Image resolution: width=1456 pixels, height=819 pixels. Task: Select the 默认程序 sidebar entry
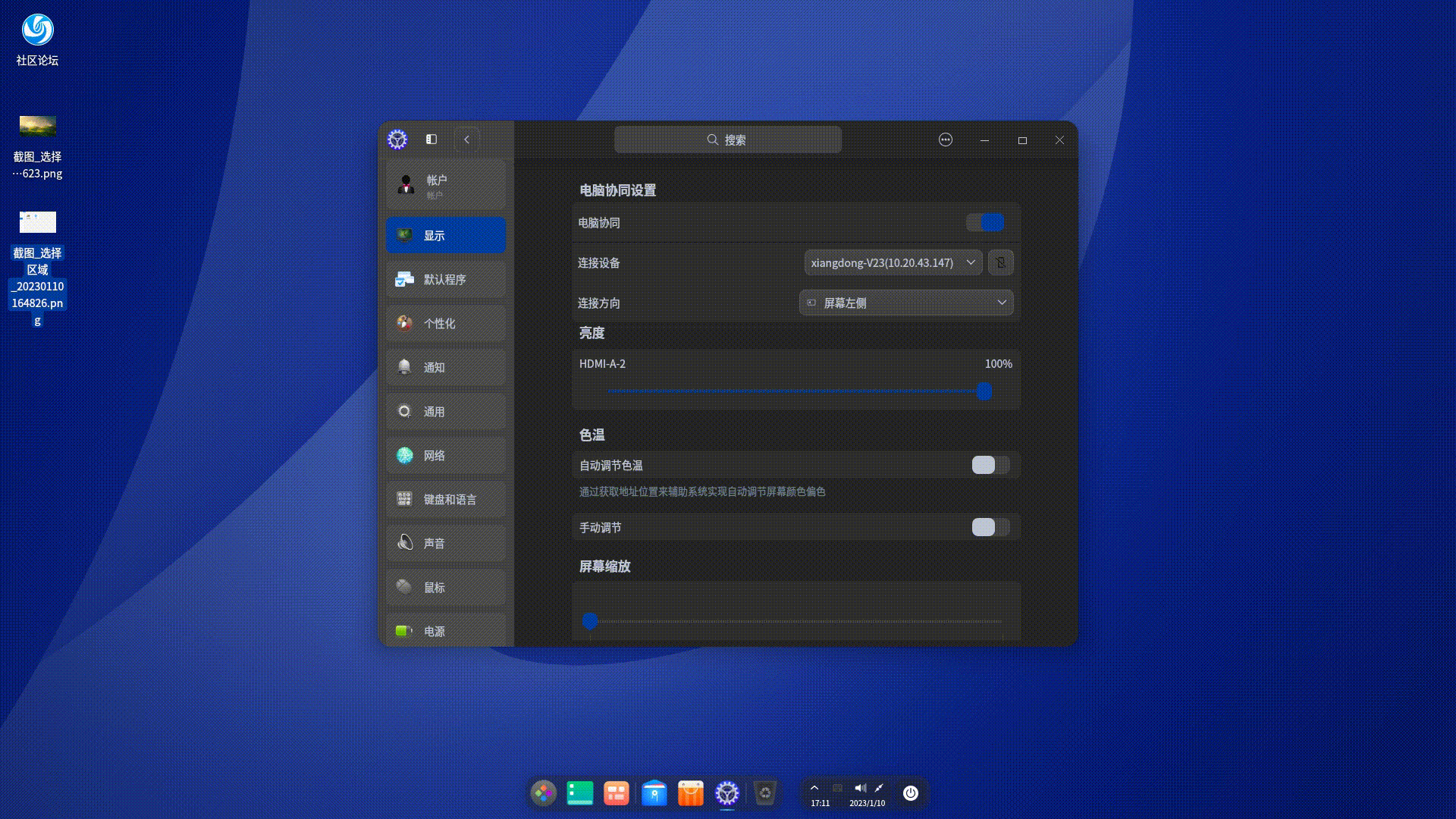click(445, 279)
